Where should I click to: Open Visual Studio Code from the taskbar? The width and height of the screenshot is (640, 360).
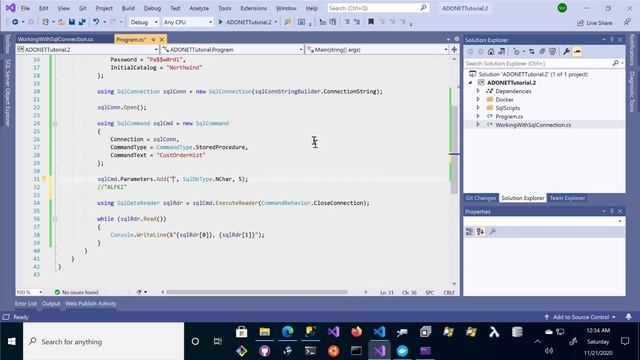pyautogui.click(x=379, y=332)
